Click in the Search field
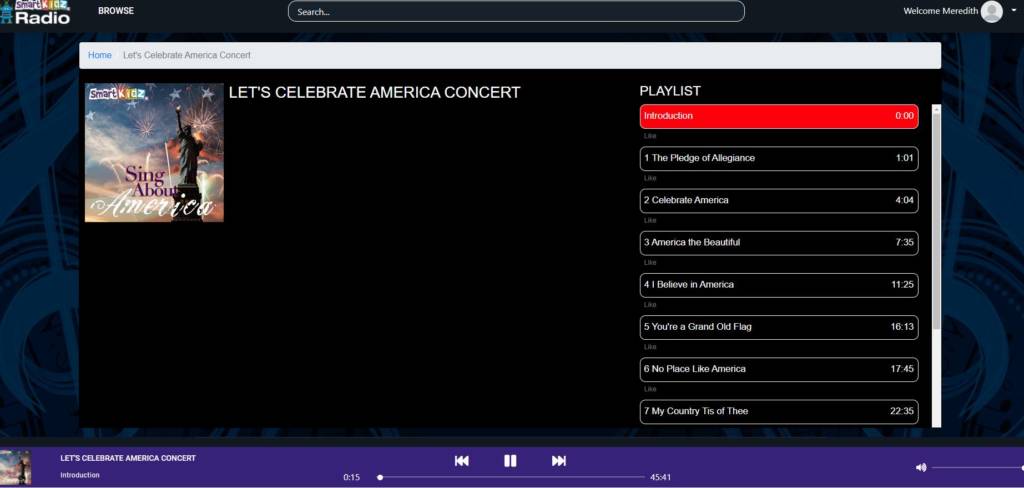 (516, 12)
